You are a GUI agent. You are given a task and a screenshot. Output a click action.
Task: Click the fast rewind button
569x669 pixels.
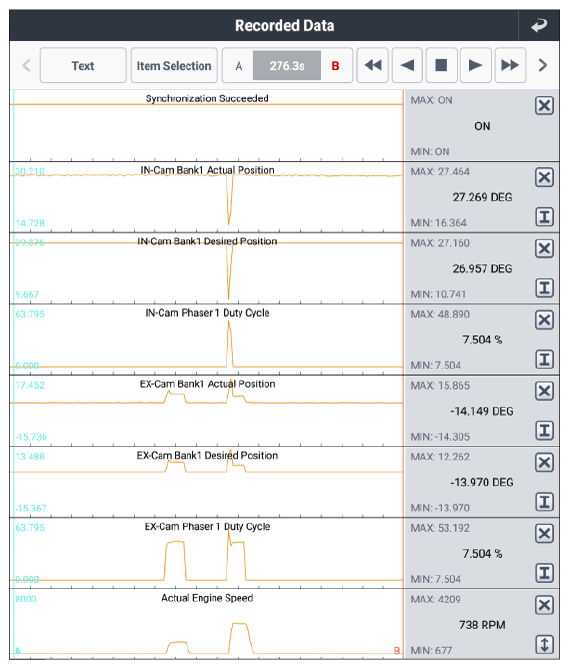(x=373, y=65)
